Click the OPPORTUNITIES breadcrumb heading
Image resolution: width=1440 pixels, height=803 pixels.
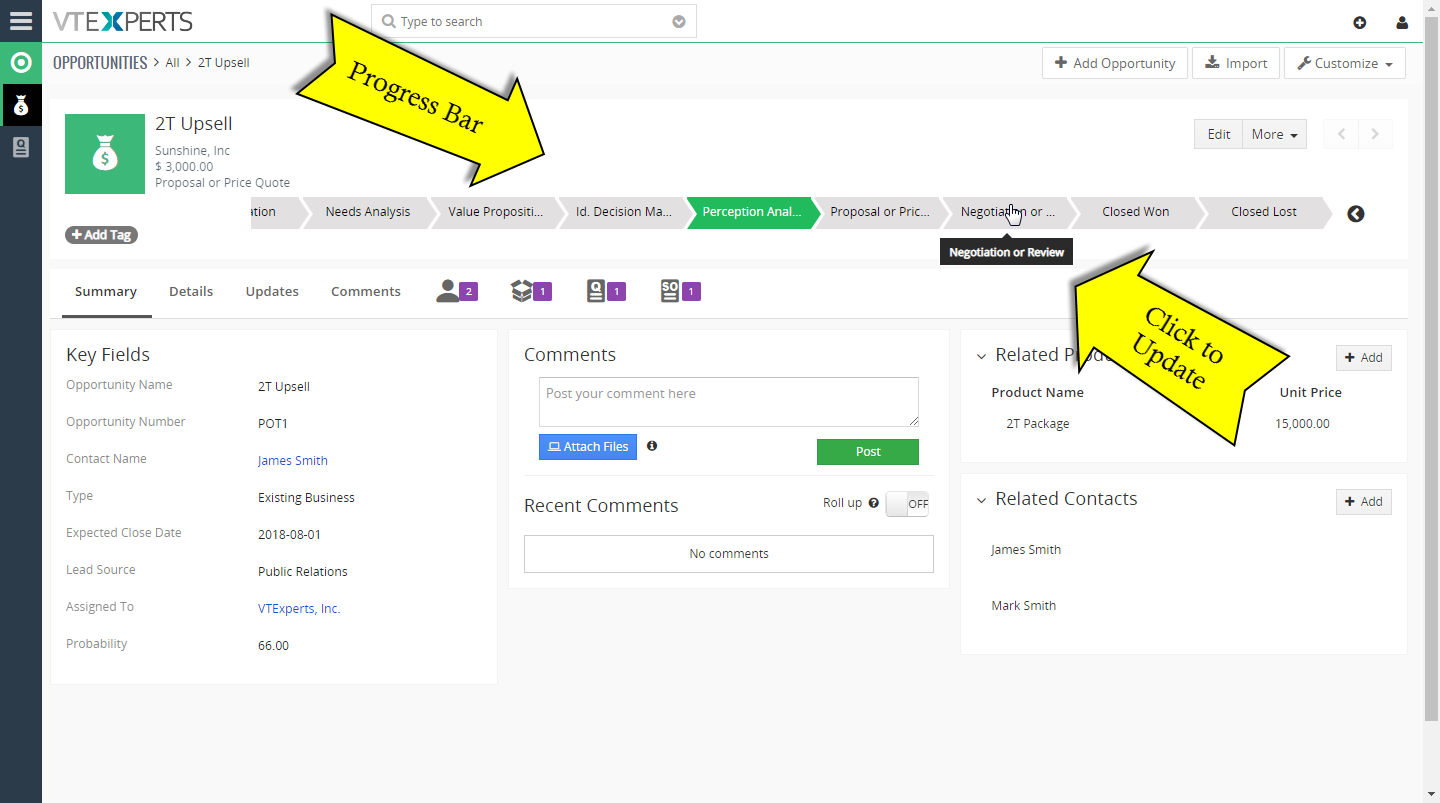100,63
